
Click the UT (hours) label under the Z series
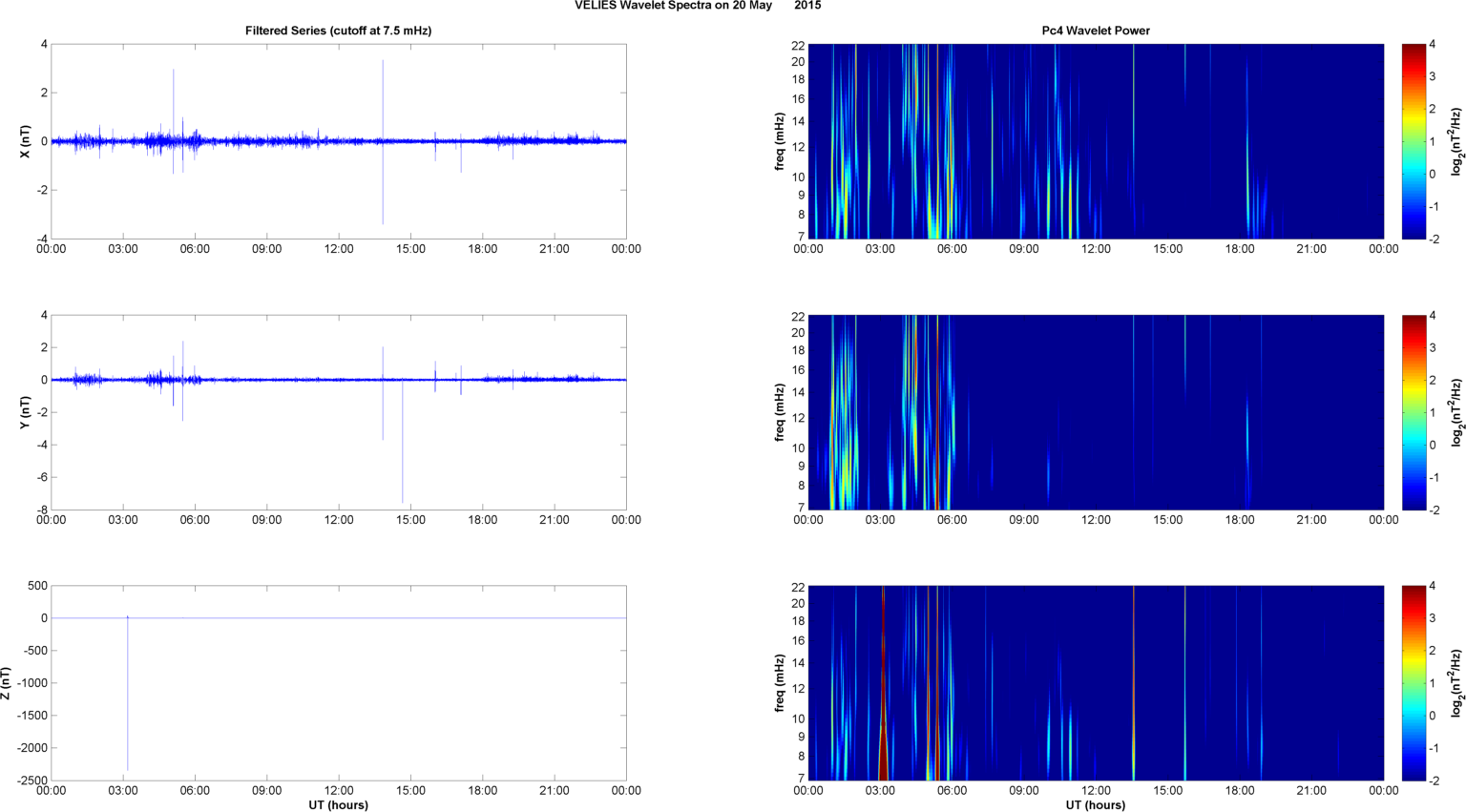pos(338,805)
